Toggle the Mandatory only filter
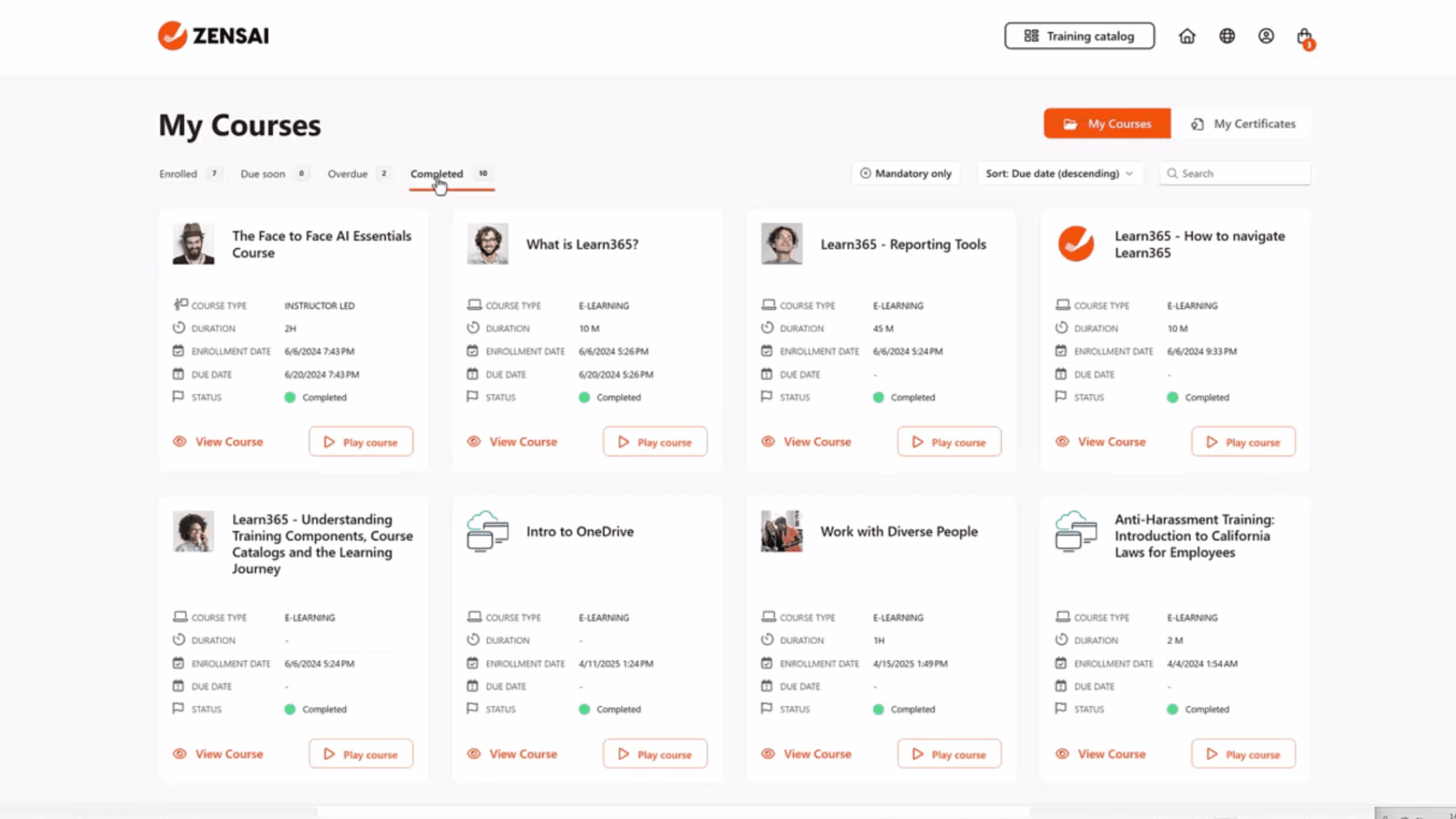Image resolution: width=1456 pixels, height=819 pixels. pos(905,174)
